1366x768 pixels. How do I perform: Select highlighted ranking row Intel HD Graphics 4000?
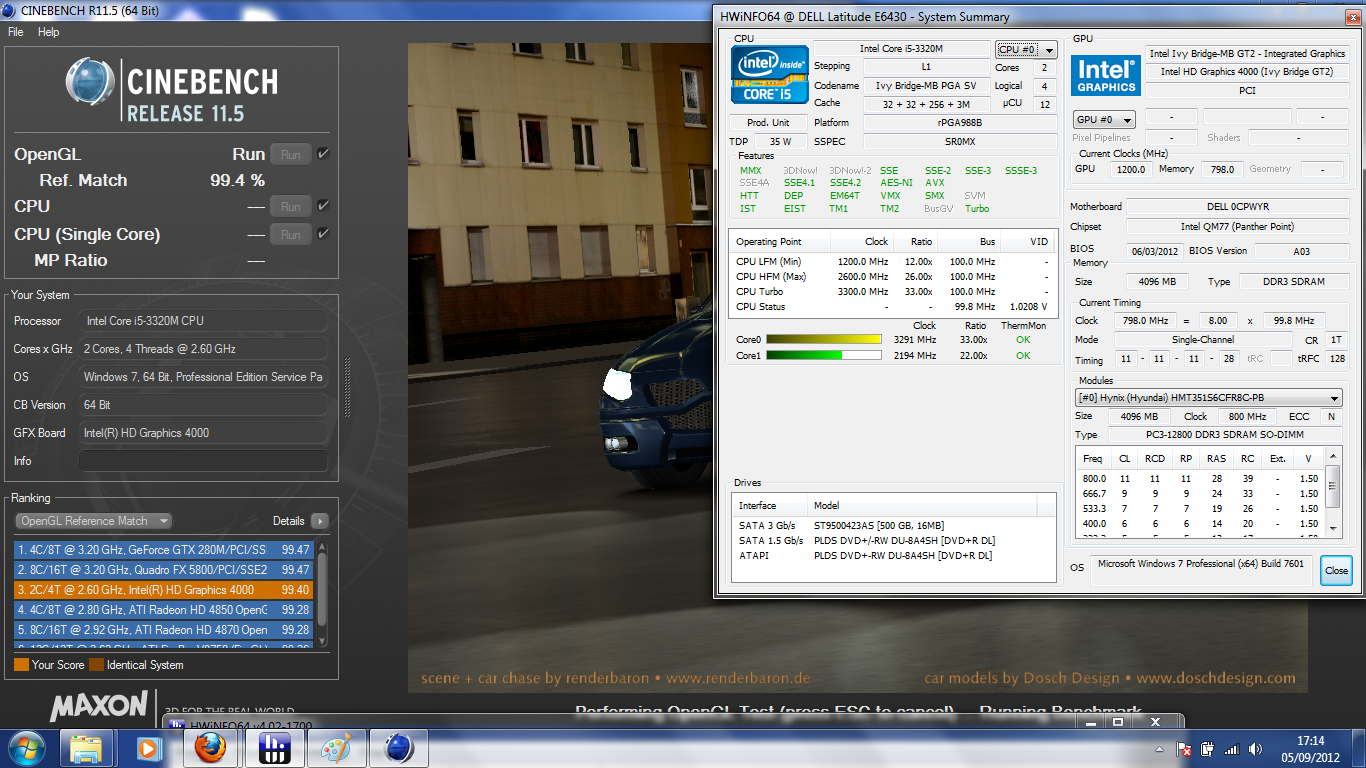coord(164,590)
